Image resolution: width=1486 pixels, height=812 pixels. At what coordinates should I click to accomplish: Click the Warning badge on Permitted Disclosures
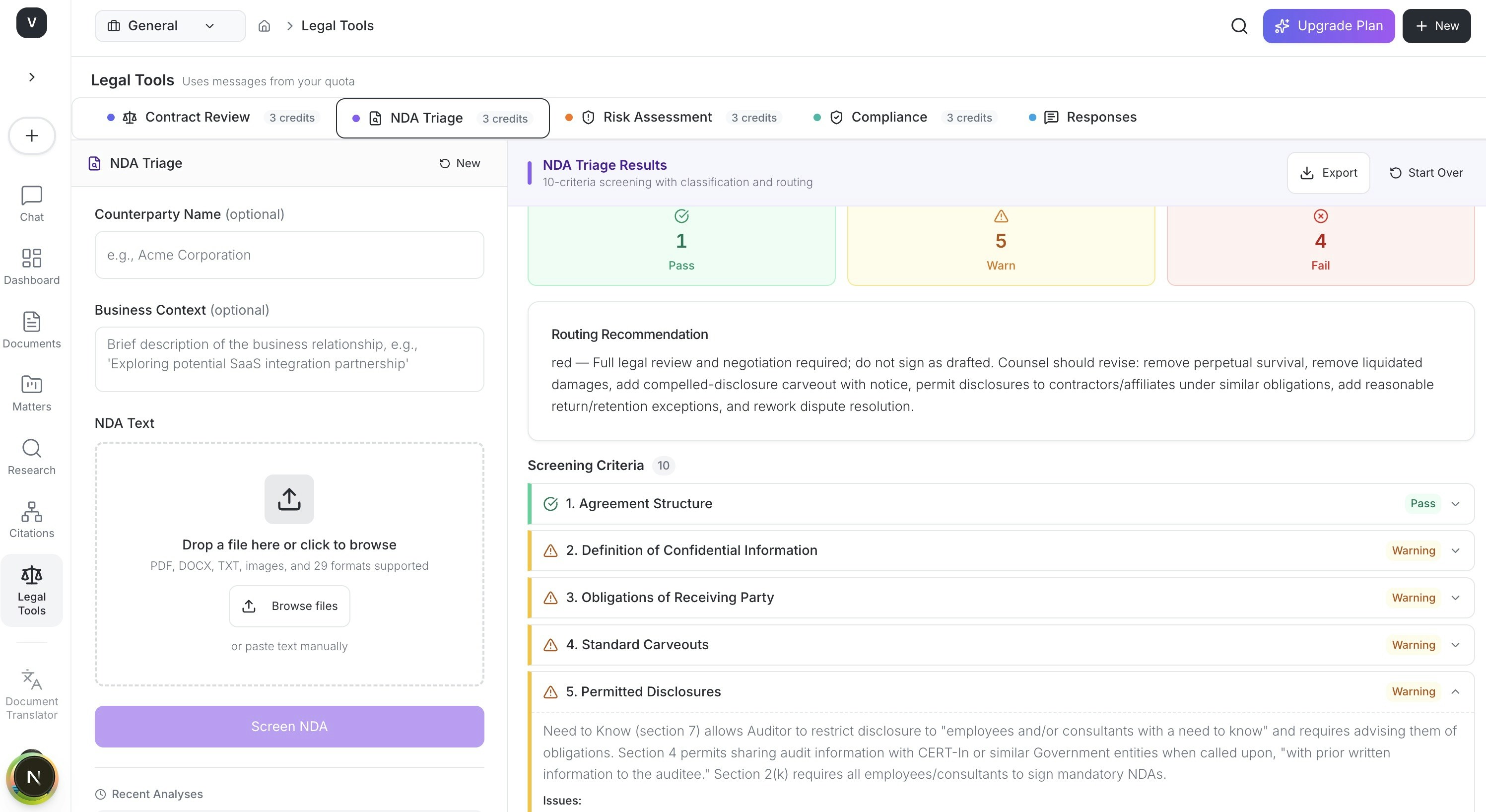[x=1414, y=692]
